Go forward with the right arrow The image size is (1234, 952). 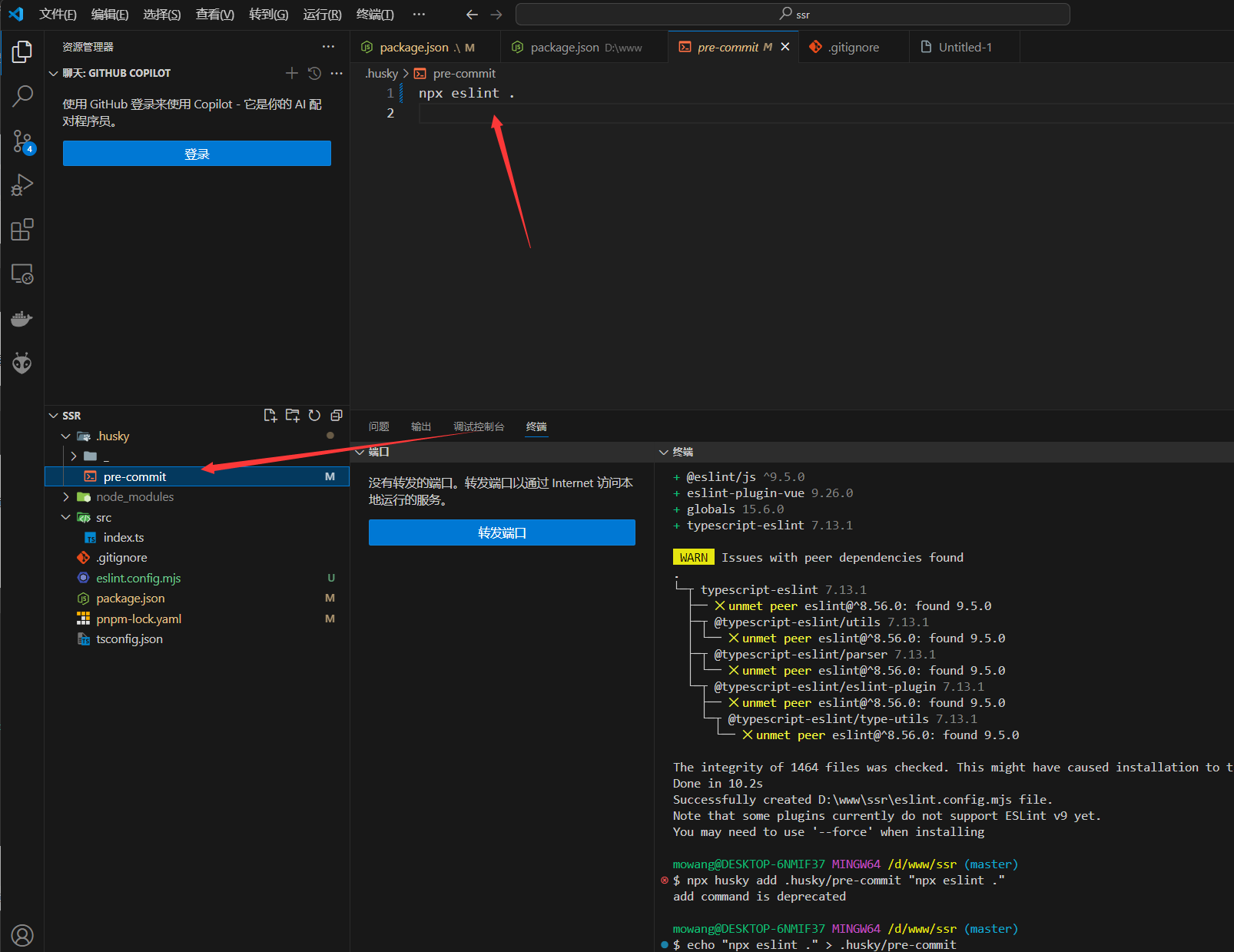click(496, 15)
